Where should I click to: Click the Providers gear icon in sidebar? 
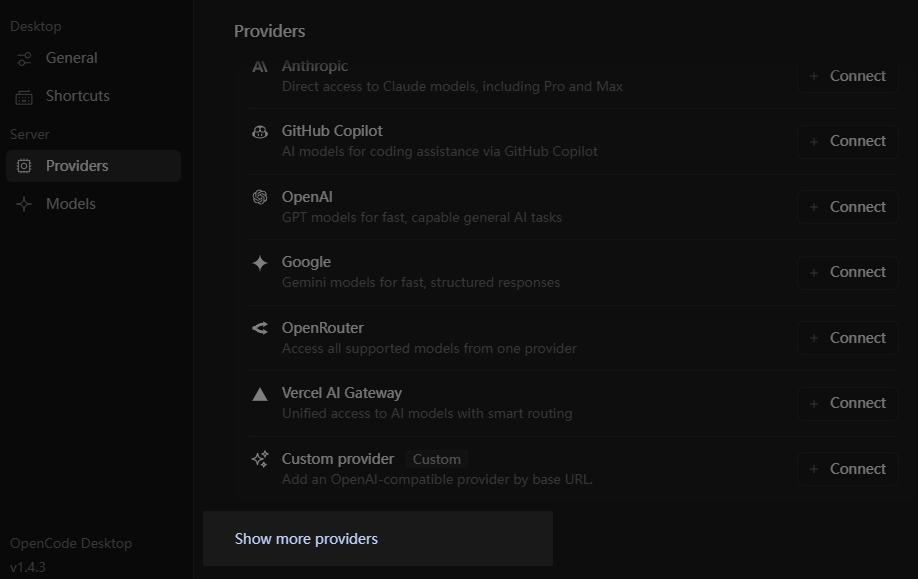24,166
